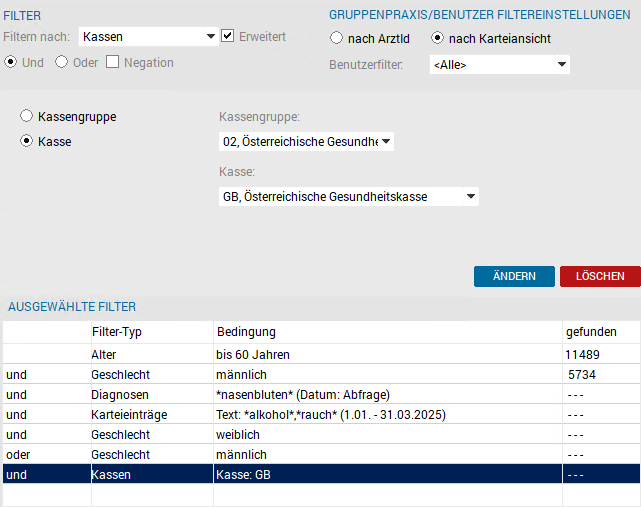
Task: Open the Kasse GB Österreichische Gesundheitskasse dropdown
Action: 349,197
